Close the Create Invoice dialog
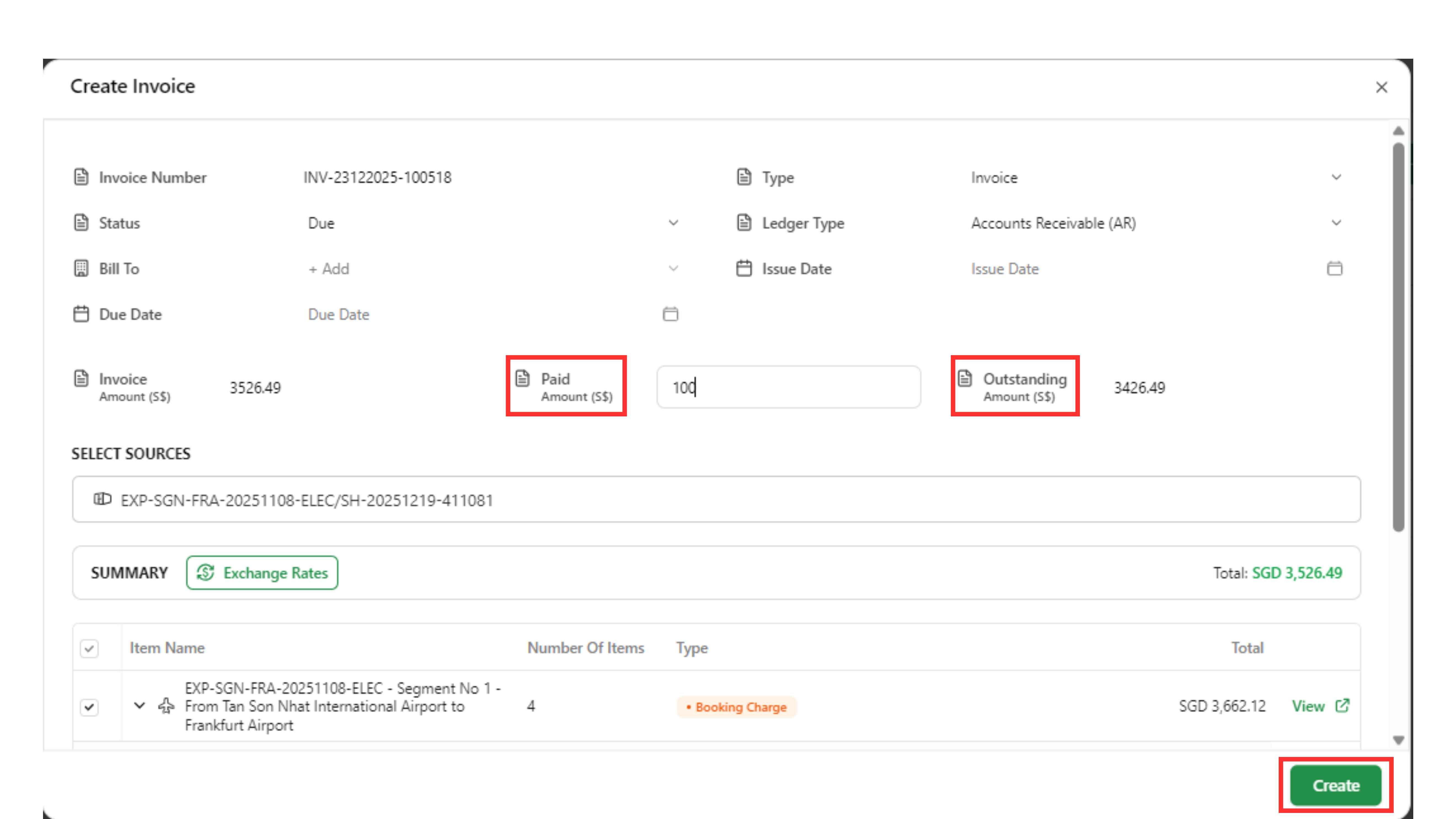This screenshot has height=819, width=1456. point(1381,88)
